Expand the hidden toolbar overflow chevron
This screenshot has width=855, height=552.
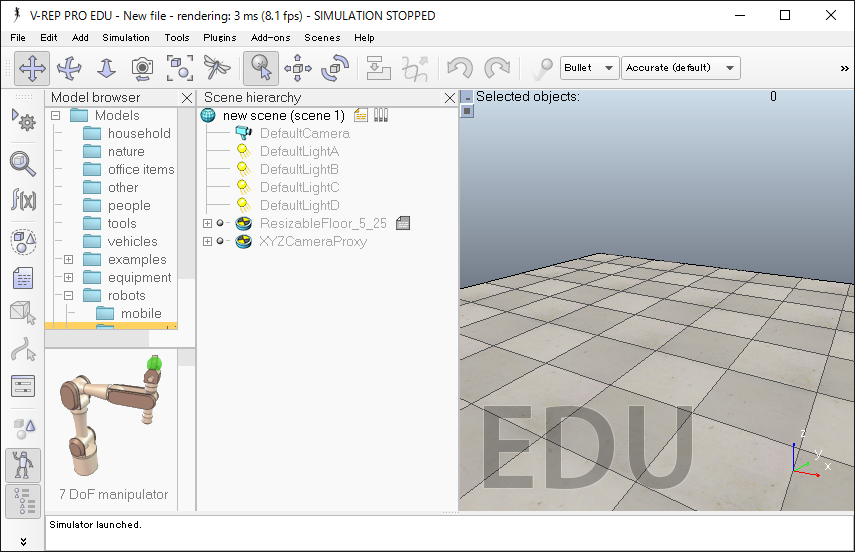coord(845,68)
